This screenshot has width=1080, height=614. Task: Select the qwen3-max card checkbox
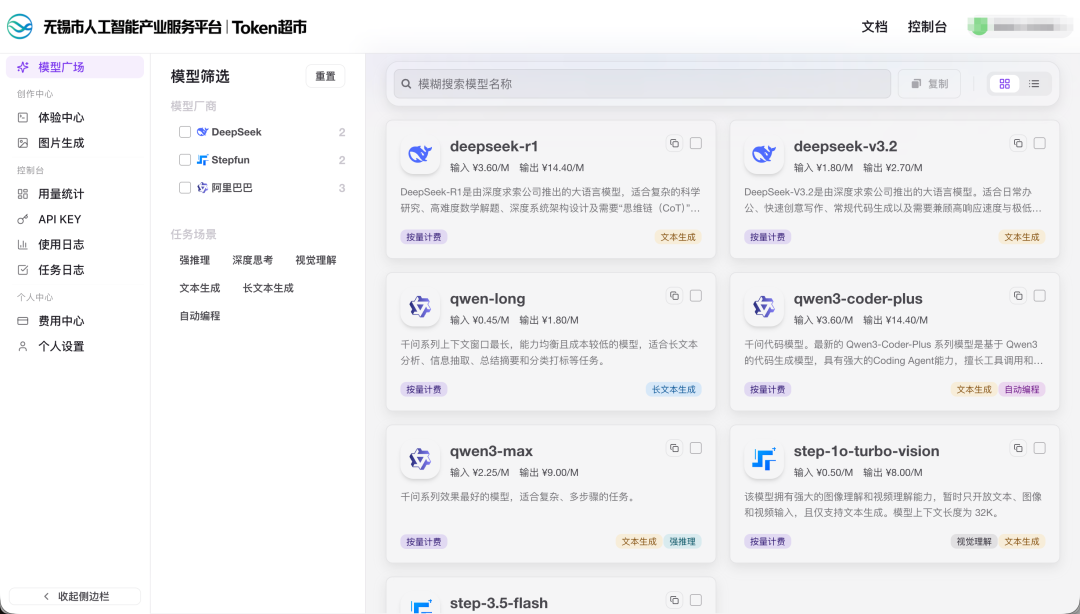696,448
